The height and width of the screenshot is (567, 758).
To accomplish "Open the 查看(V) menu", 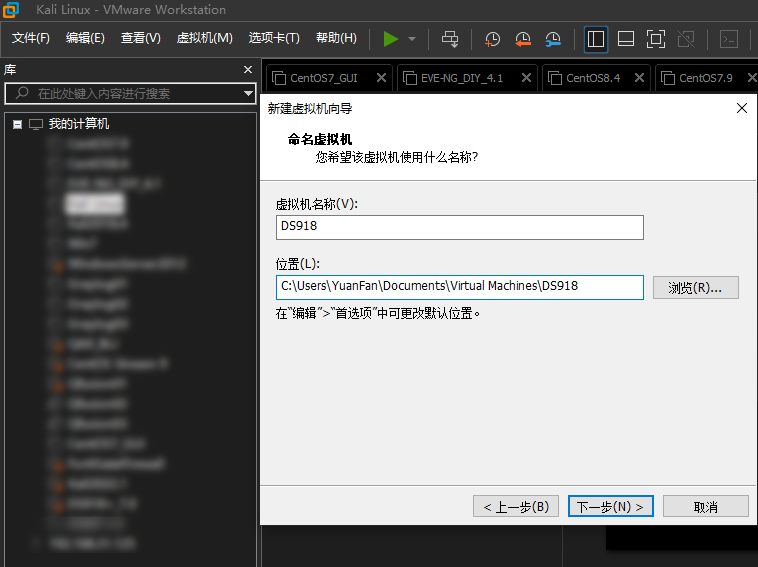I will pos(141,38).
